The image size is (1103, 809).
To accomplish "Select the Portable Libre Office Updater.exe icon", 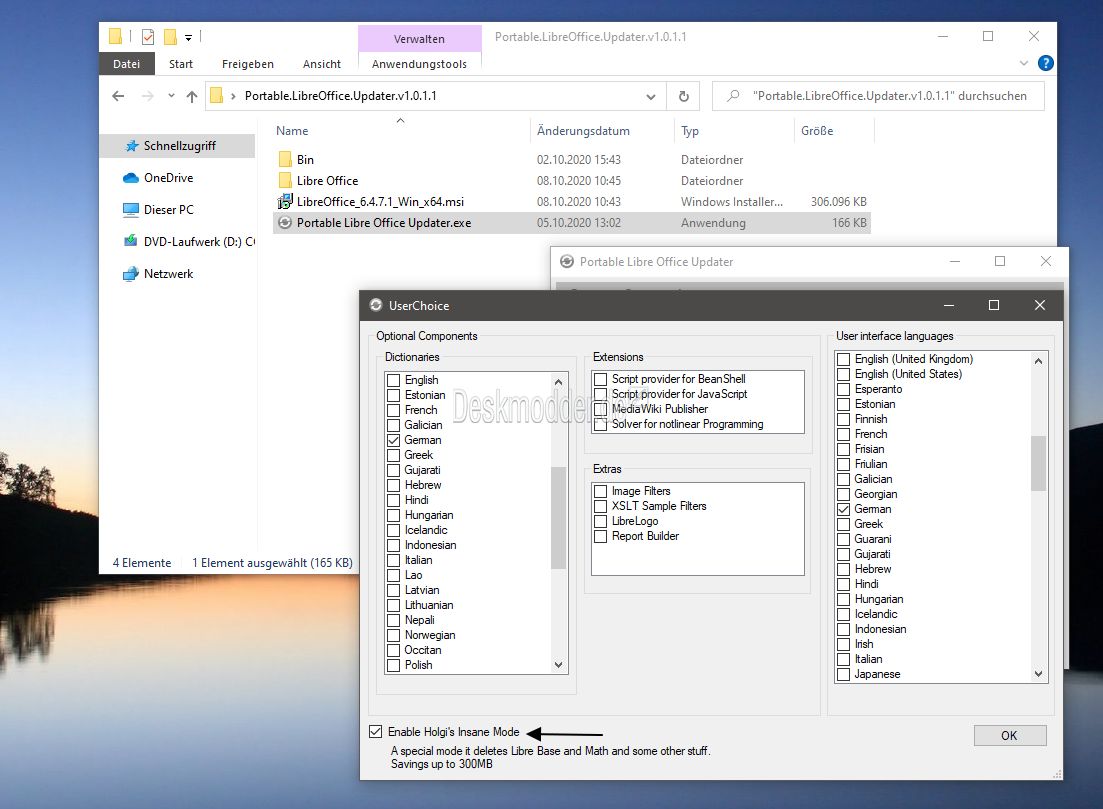I will tap(285, 223).
